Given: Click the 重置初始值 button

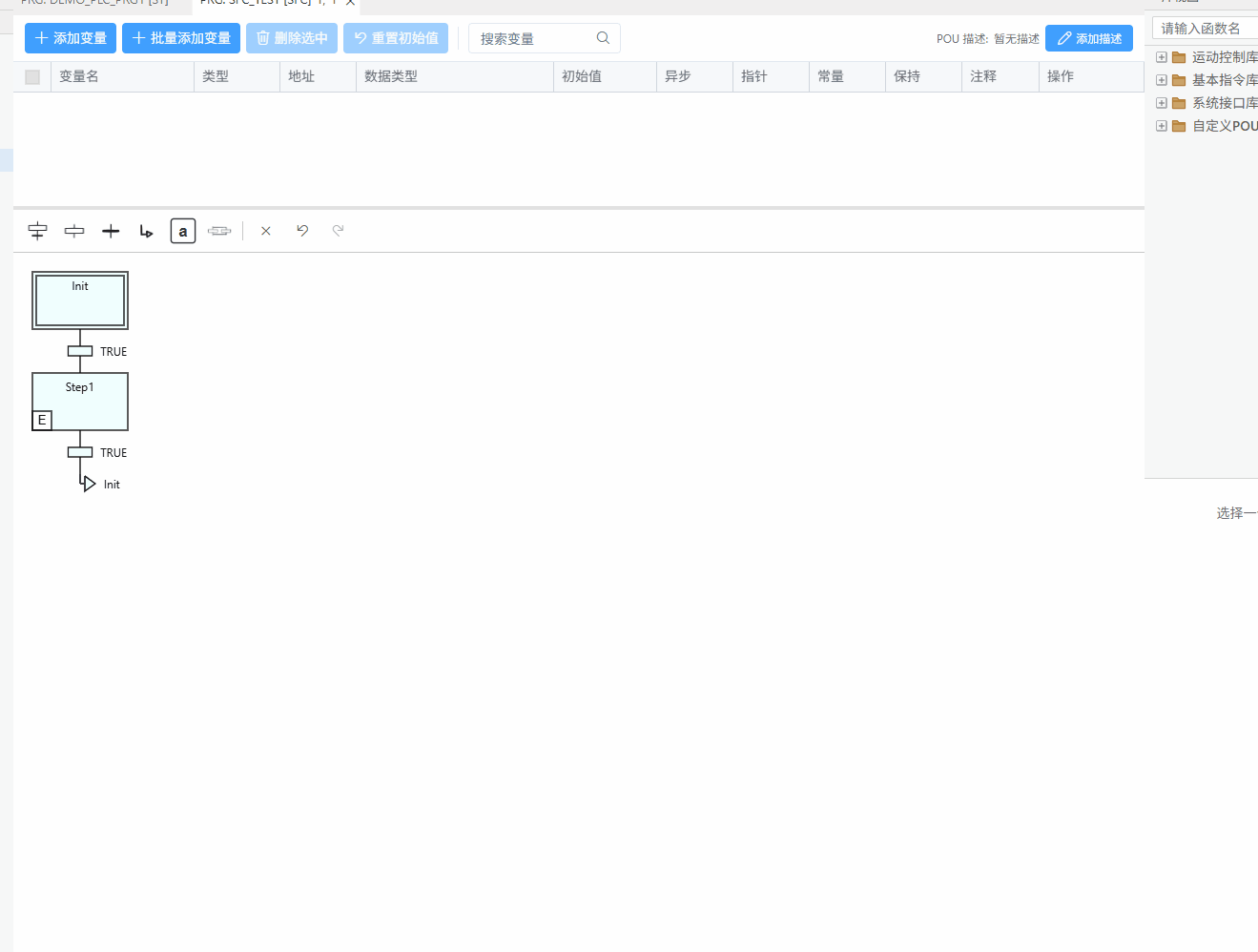Looking at the screenshot, I should pos(396,38).
